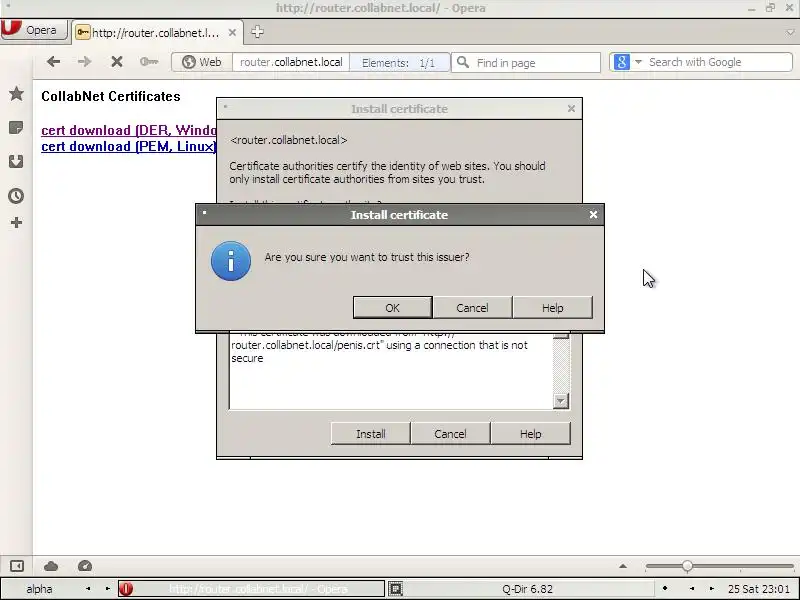Open Help in the confirmation dialog
The image size is (800, 600).
tap(553, 308)
